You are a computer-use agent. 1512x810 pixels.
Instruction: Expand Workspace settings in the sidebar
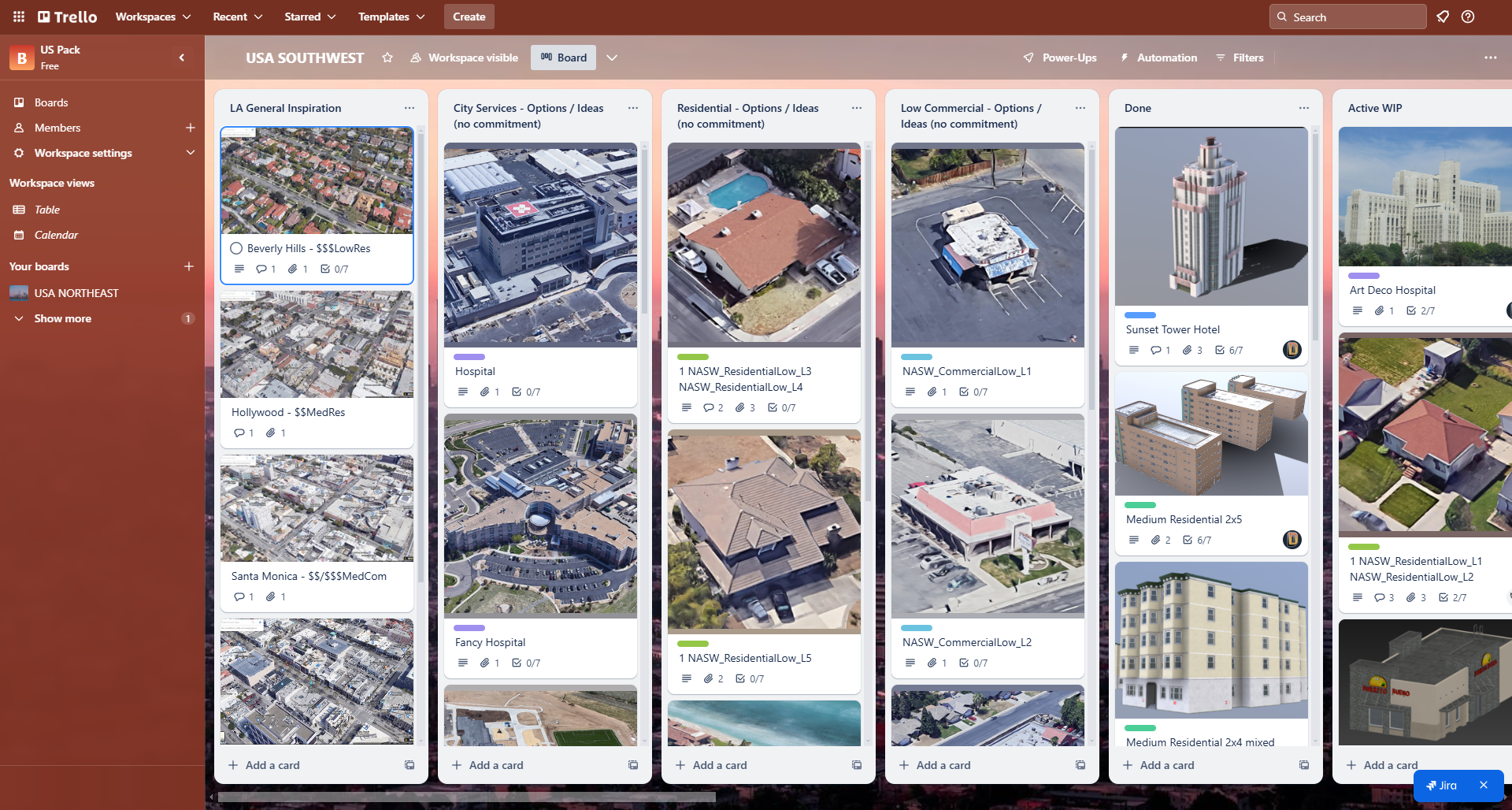point(190,153)
